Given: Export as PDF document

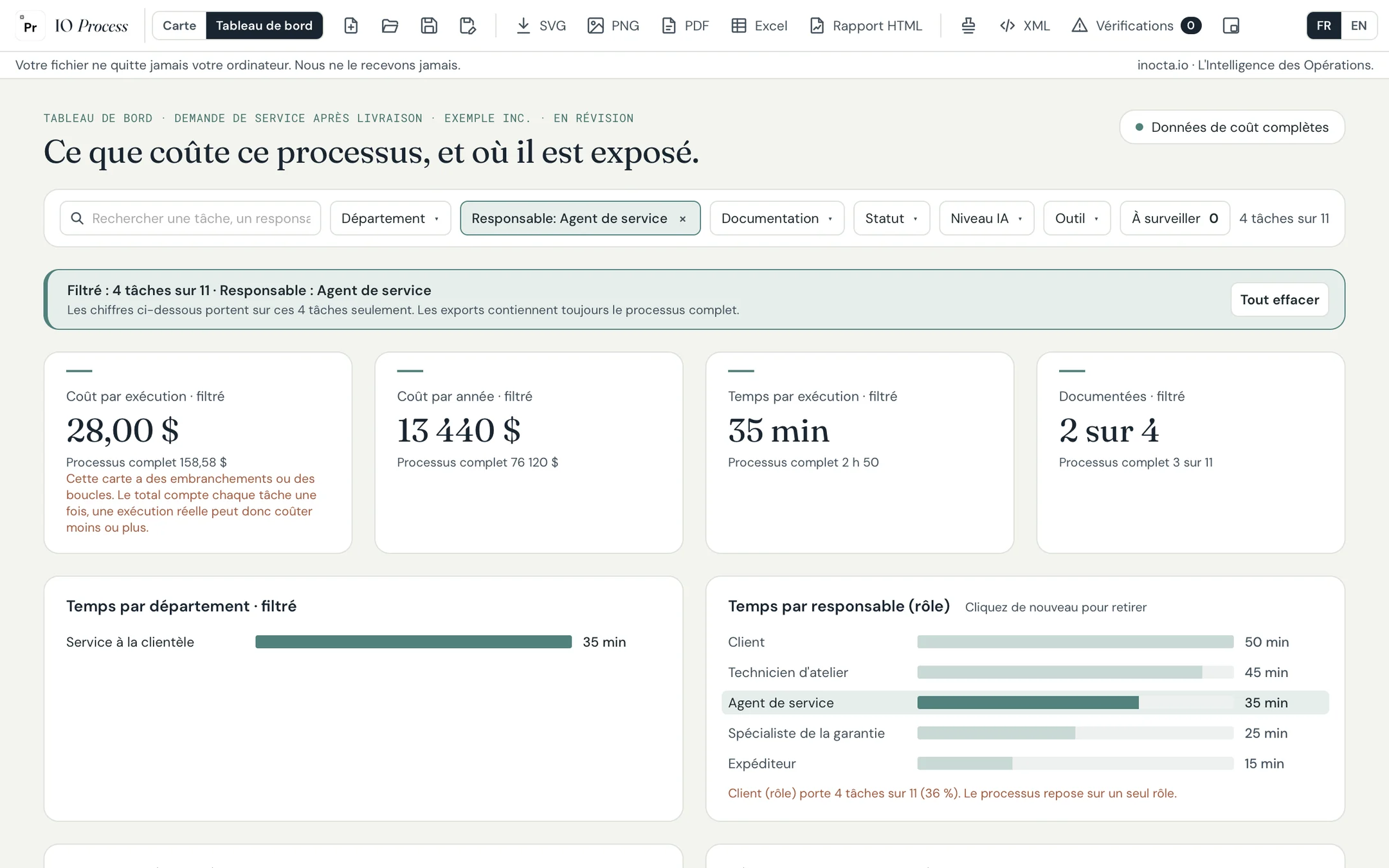Looking at the screenshot, I should [x=685, y=26].
